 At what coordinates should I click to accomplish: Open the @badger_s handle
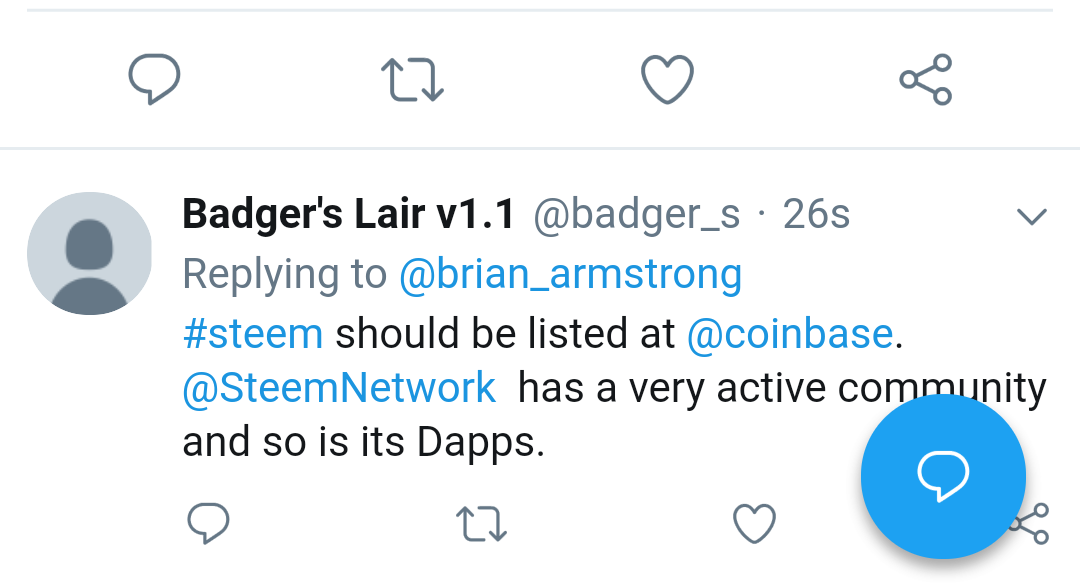tap(637, 214)
